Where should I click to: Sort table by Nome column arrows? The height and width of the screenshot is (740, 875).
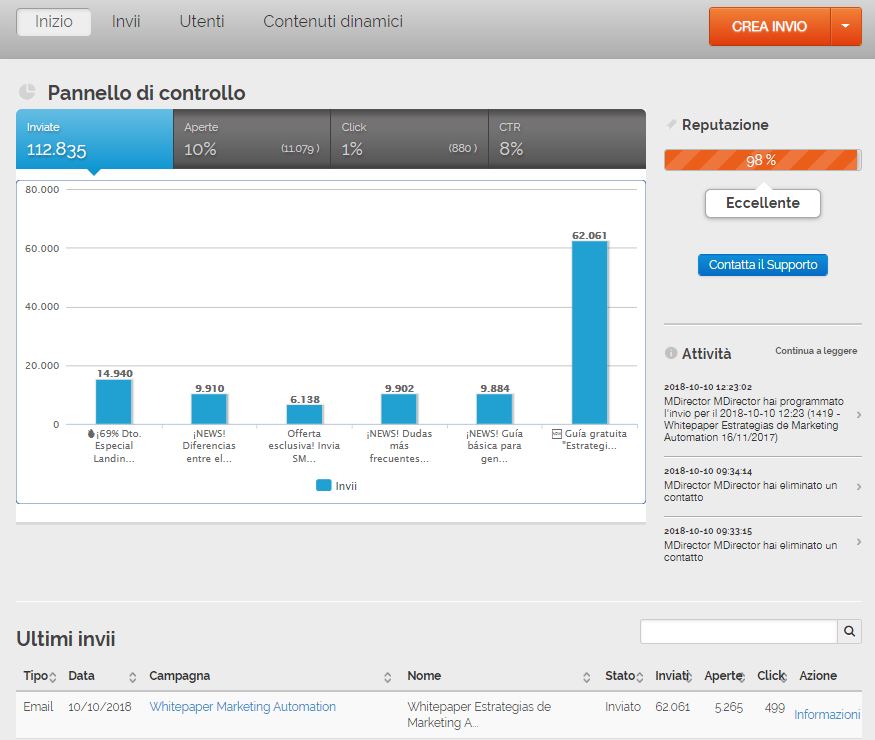click(586, 677)
